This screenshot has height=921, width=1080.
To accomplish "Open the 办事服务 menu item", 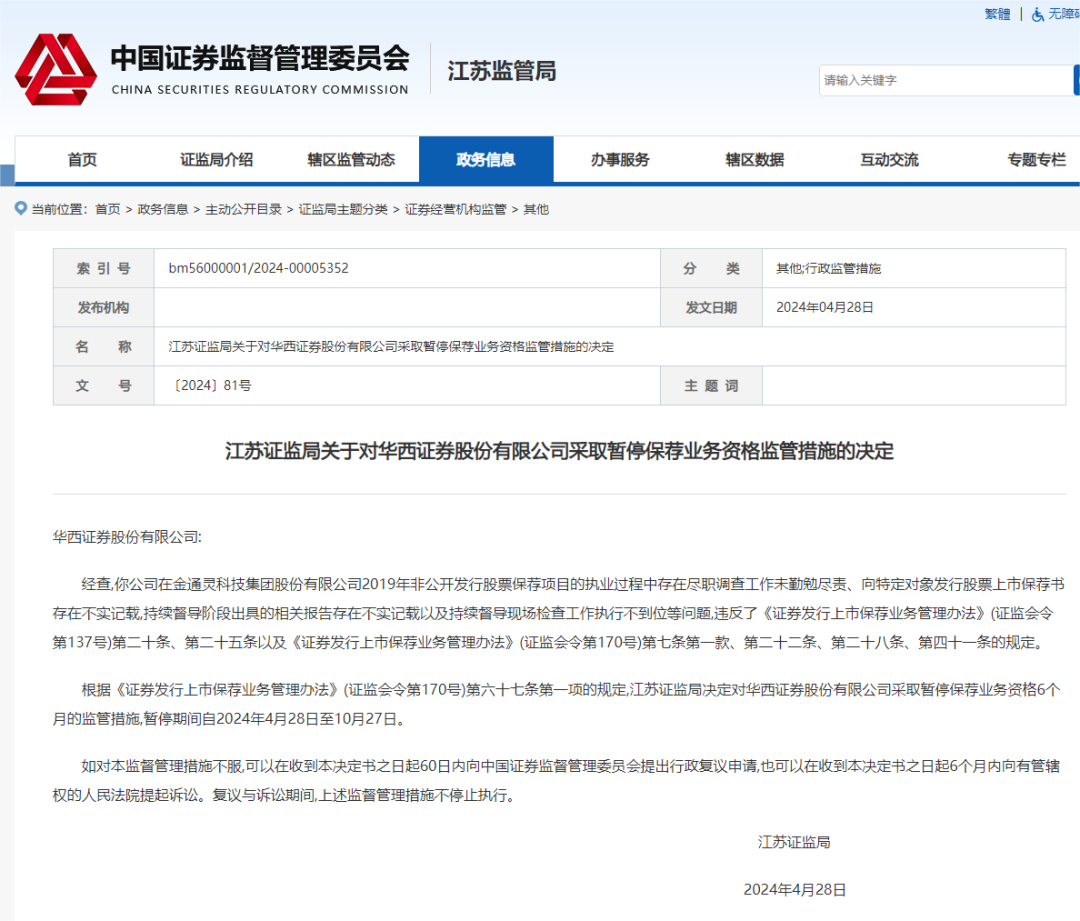I will click(618, 159).
